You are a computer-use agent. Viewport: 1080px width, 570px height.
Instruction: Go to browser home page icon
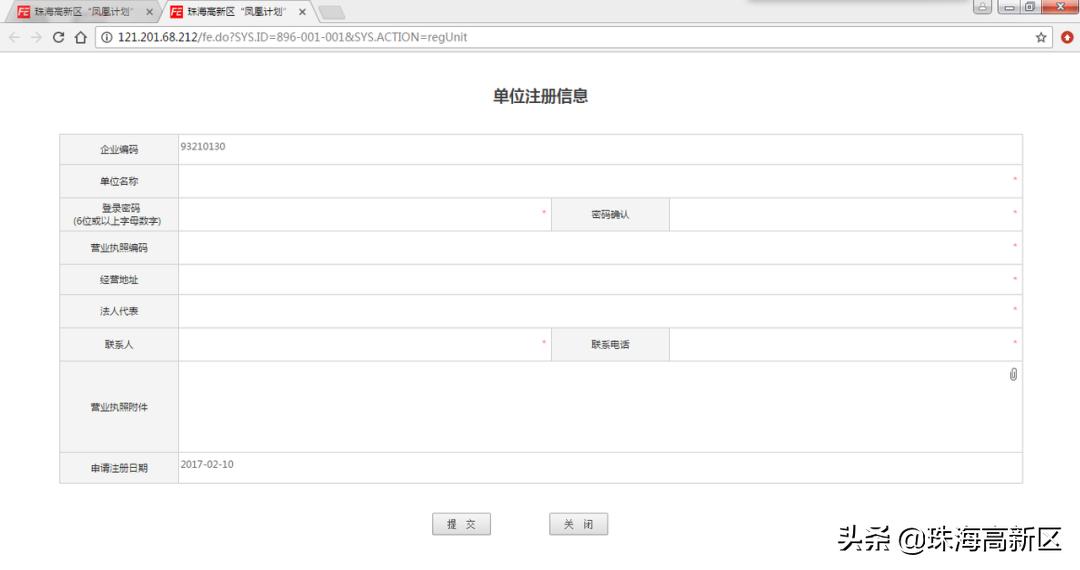81,37
